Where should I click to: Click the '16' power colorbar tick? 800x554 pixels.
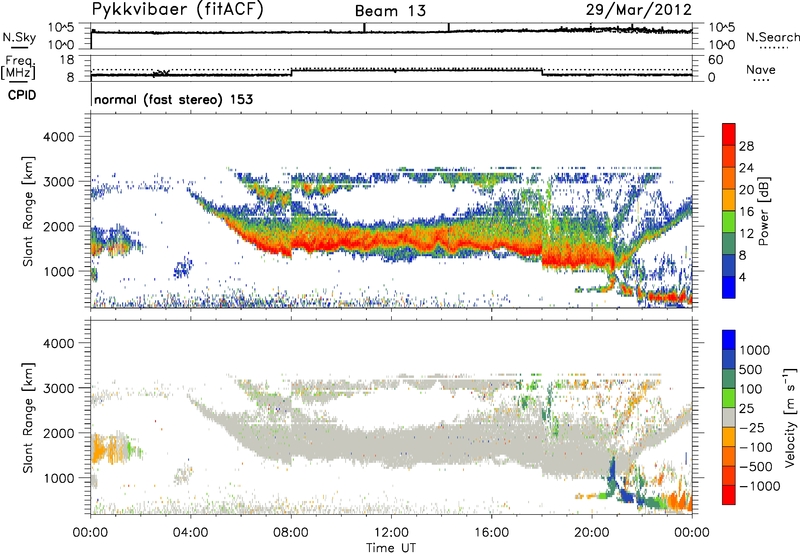pyautogui.click(x=746, y=212)
